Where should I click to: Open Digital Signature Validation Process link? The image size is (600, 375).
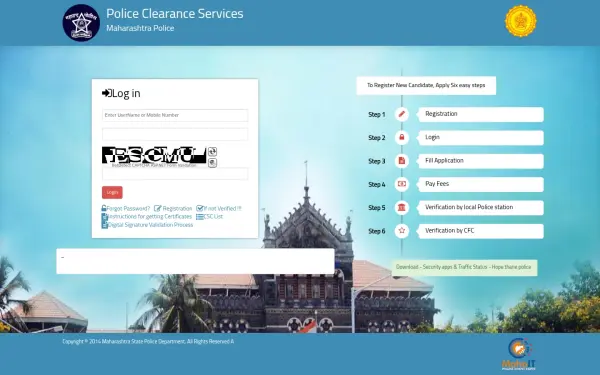click(147, 225)
